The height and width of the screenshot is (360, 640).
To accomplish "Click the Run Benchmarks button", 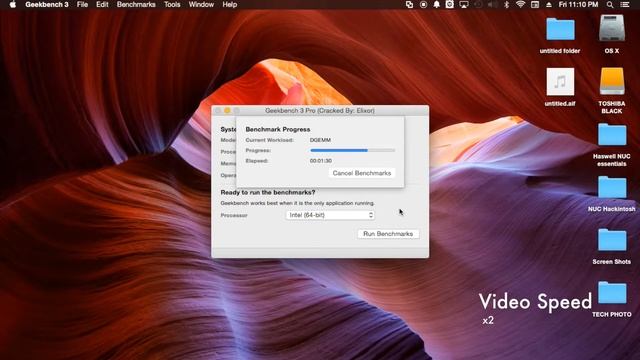I will pos(388,234).
